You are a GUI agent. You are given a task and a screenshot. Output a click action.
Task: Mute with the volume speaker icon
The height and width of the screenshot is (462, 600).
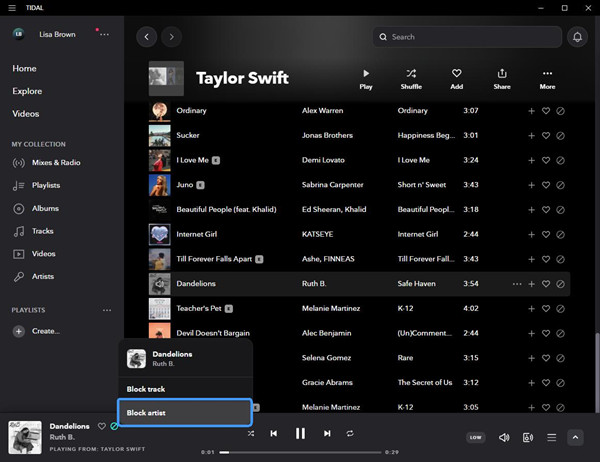pyautogui.click(x=504, y=438)
